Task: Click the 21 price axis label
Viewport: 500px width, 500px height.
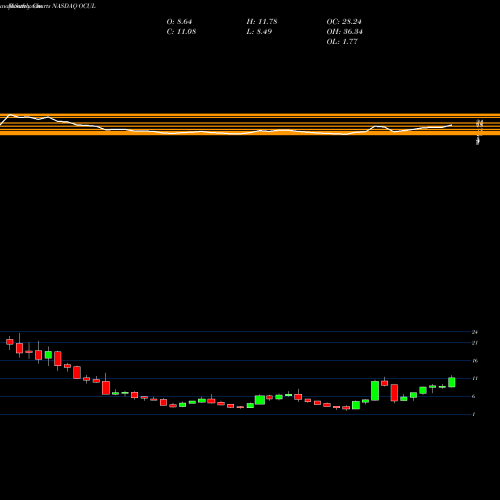Action: [475, 343]
